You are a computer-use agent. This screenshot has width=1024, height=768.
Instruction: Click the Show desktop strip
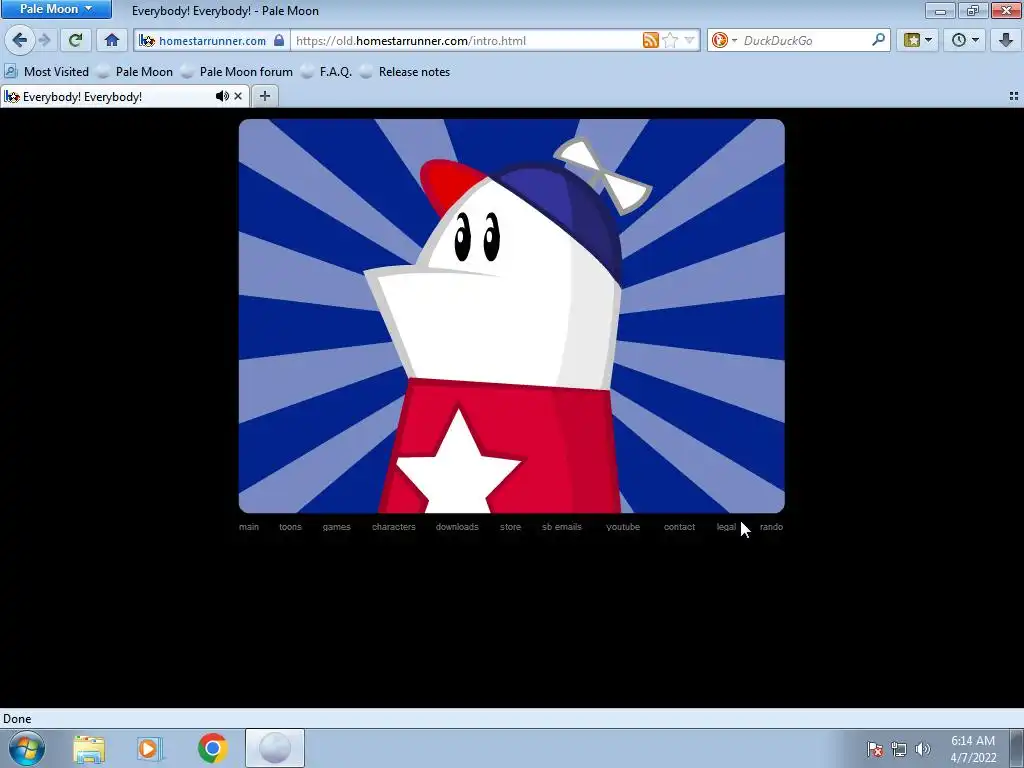[x=1017, y=748]
